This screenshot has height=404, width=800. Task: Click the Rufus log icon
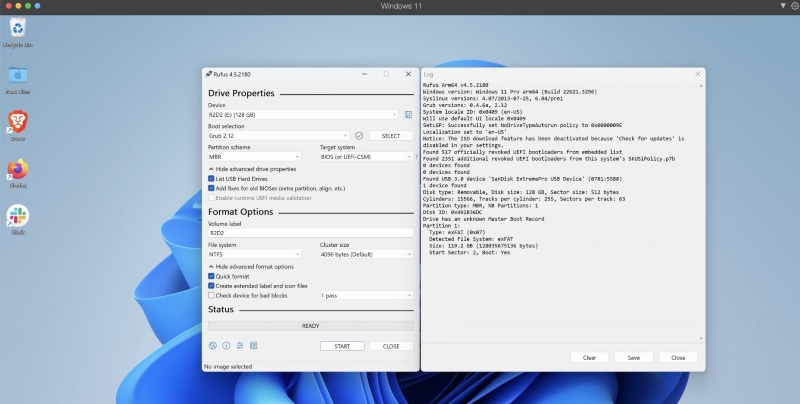tap(254, 346)
